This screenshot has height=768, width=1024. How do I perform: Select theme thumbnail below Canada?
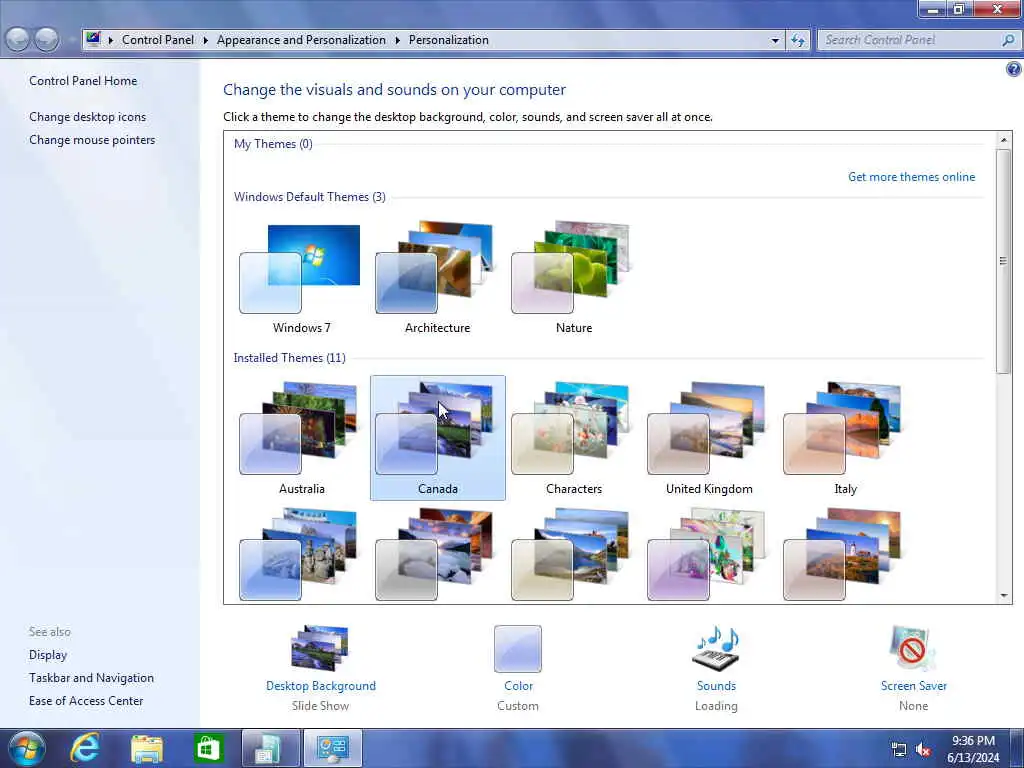[x=437, y=554]
